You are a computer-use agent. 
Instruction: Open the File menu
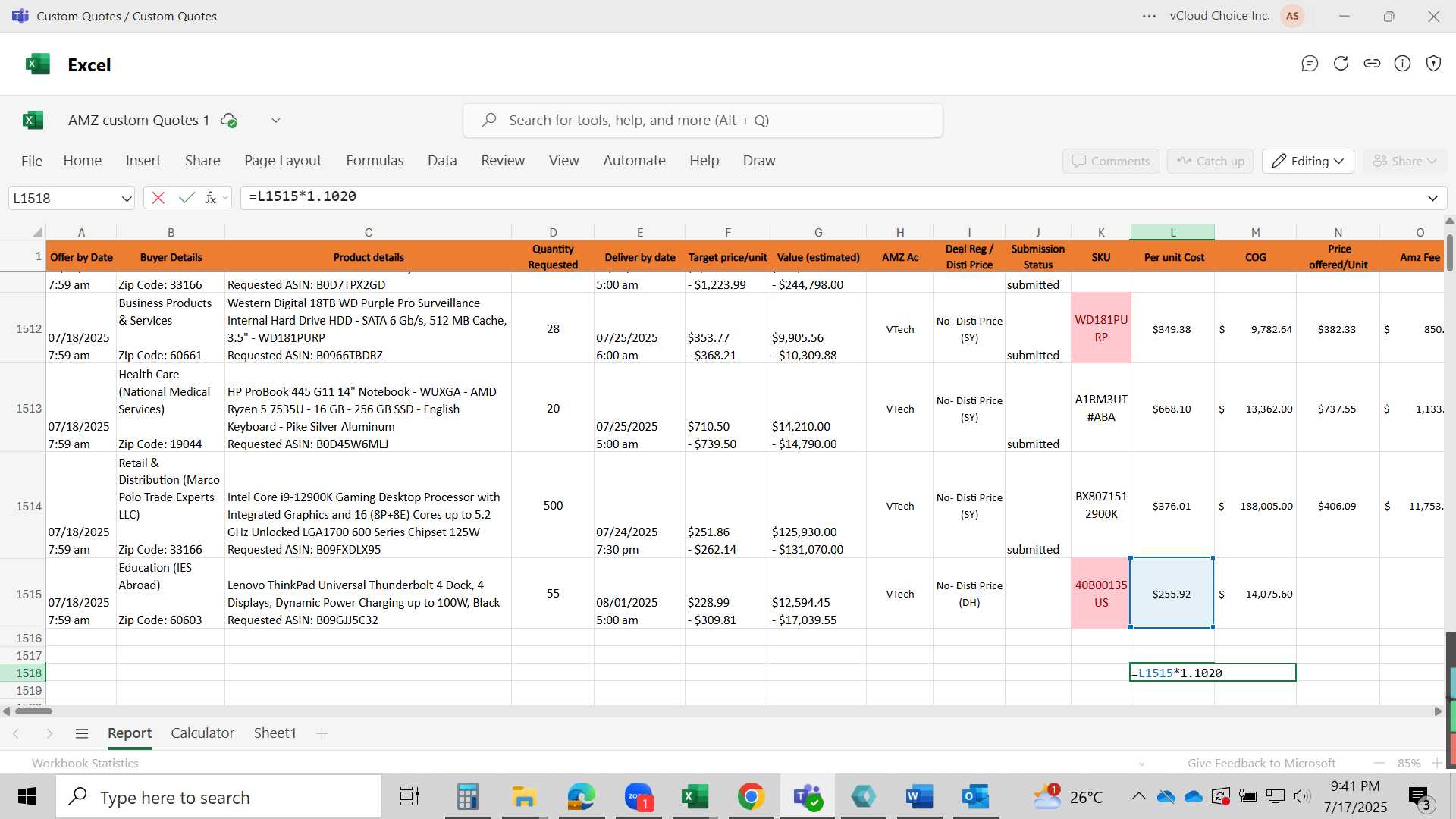click(32, 161)
